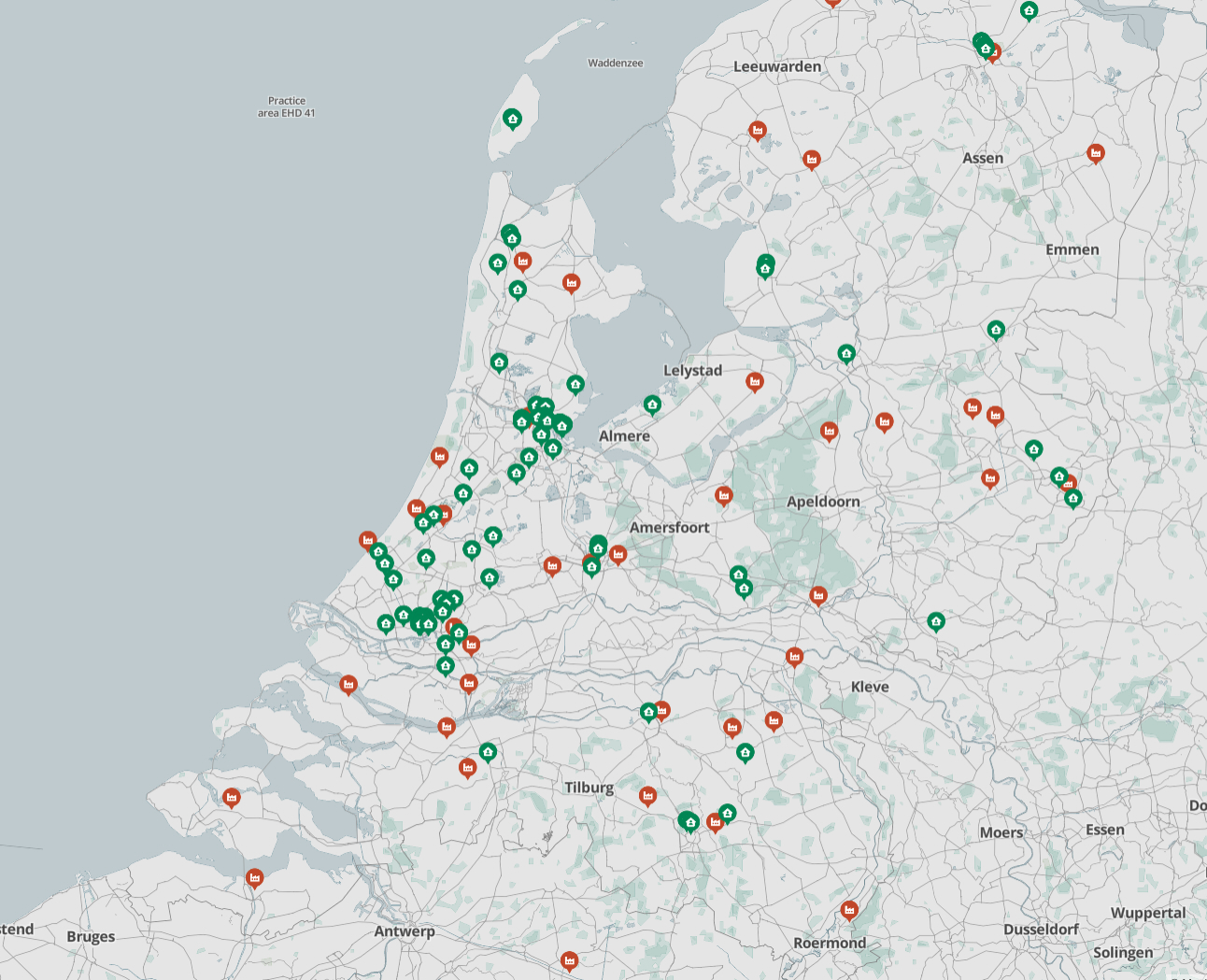
Task: Select the green house marker south of Kleve in Brabant
Action: 745,752
